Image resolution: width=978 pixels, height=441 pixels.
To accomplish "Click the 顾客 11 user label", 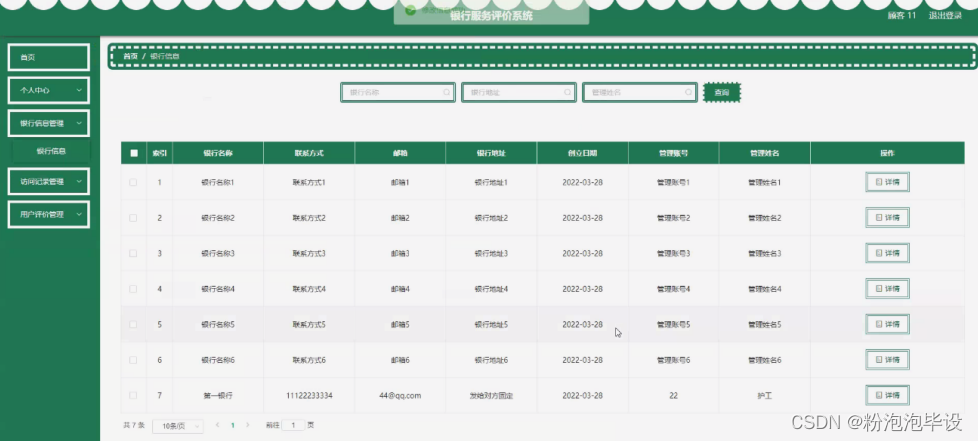I will 902,16.
